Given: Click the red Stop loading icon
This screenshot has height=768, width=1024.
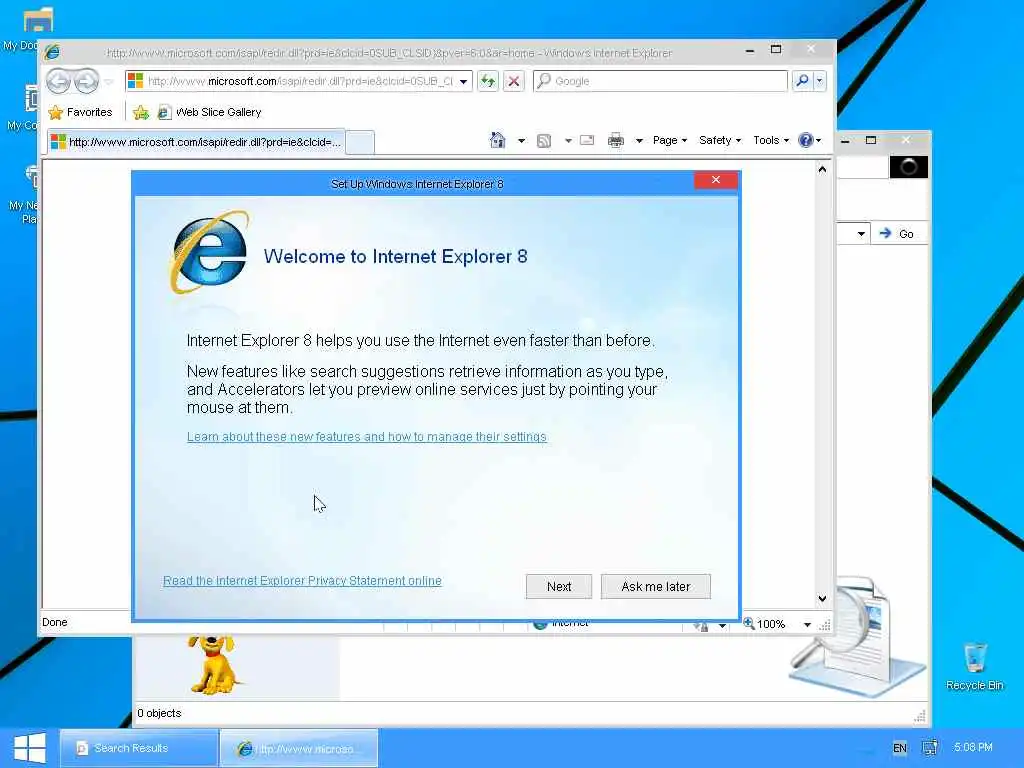Looking at the screenshot, I should click(514, 81).
